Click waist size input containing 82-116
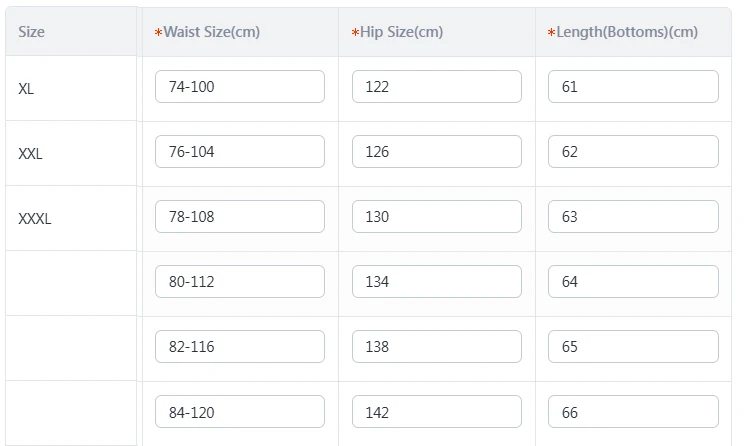 click(240, 346)
